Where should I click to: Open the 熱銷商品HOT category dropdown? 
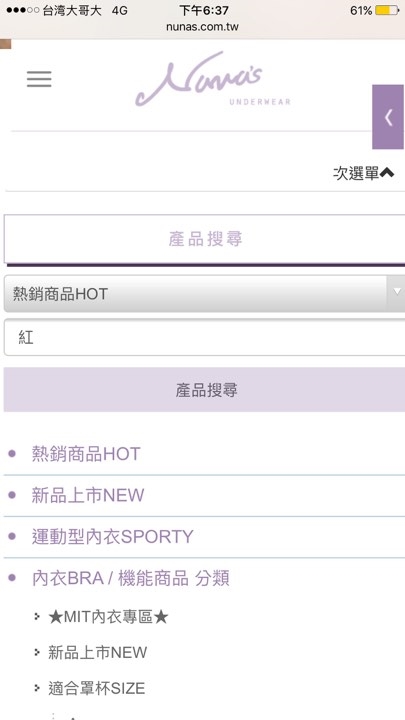pyautogui.click(x=204, y=294)
